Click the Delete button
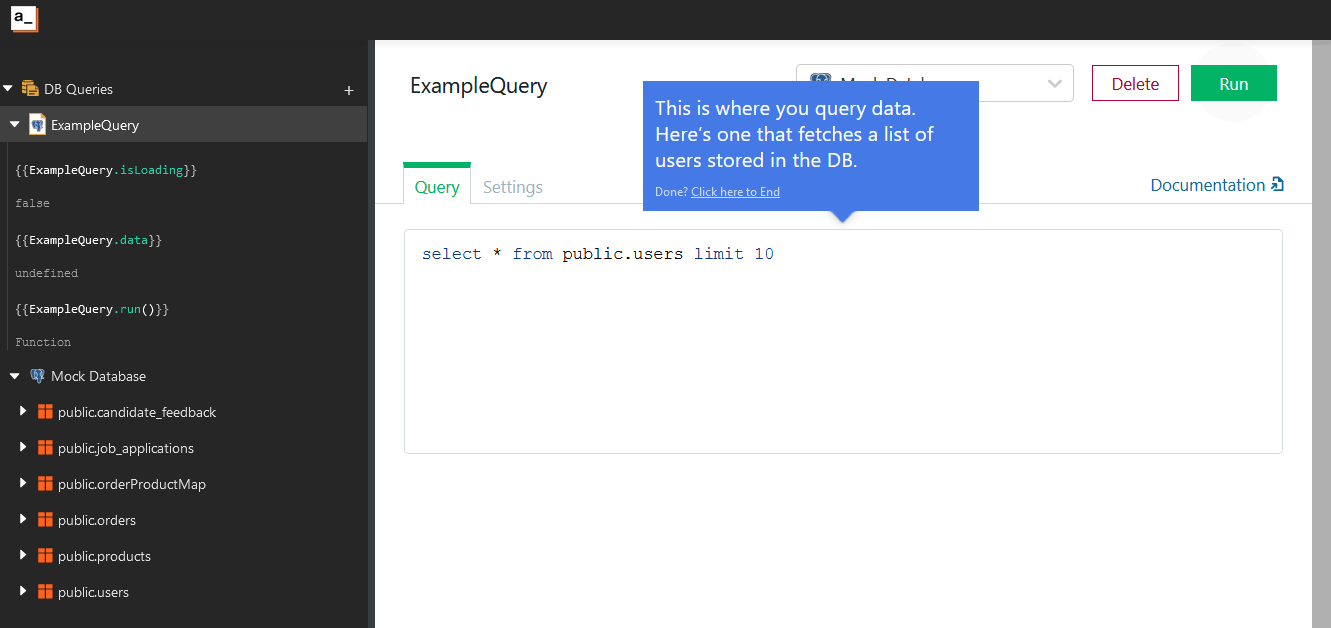This screenshot has height=628, width=1331. (x=1135, y=84)
